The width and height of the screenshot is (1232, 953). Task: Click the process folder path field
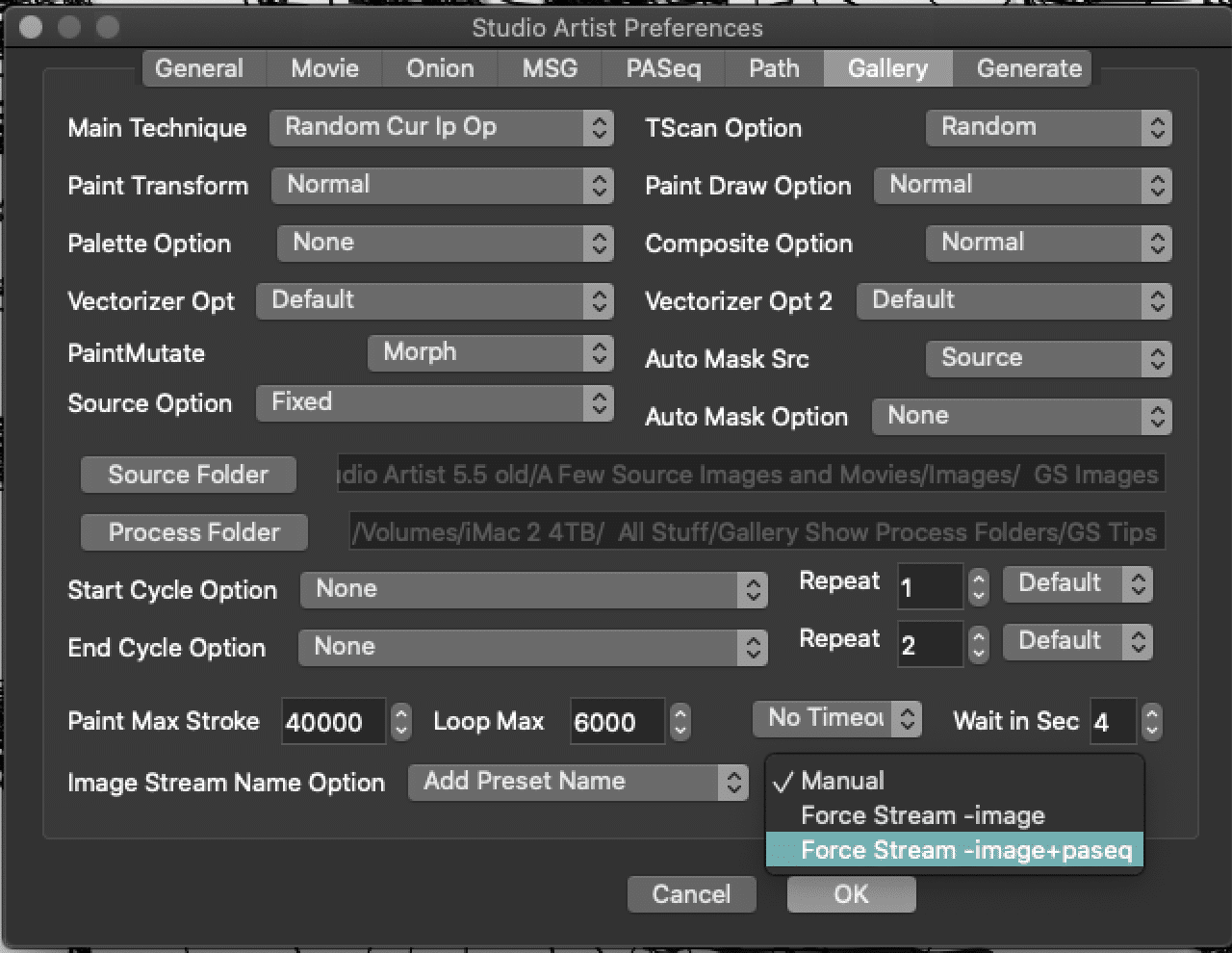pos(757,531)
